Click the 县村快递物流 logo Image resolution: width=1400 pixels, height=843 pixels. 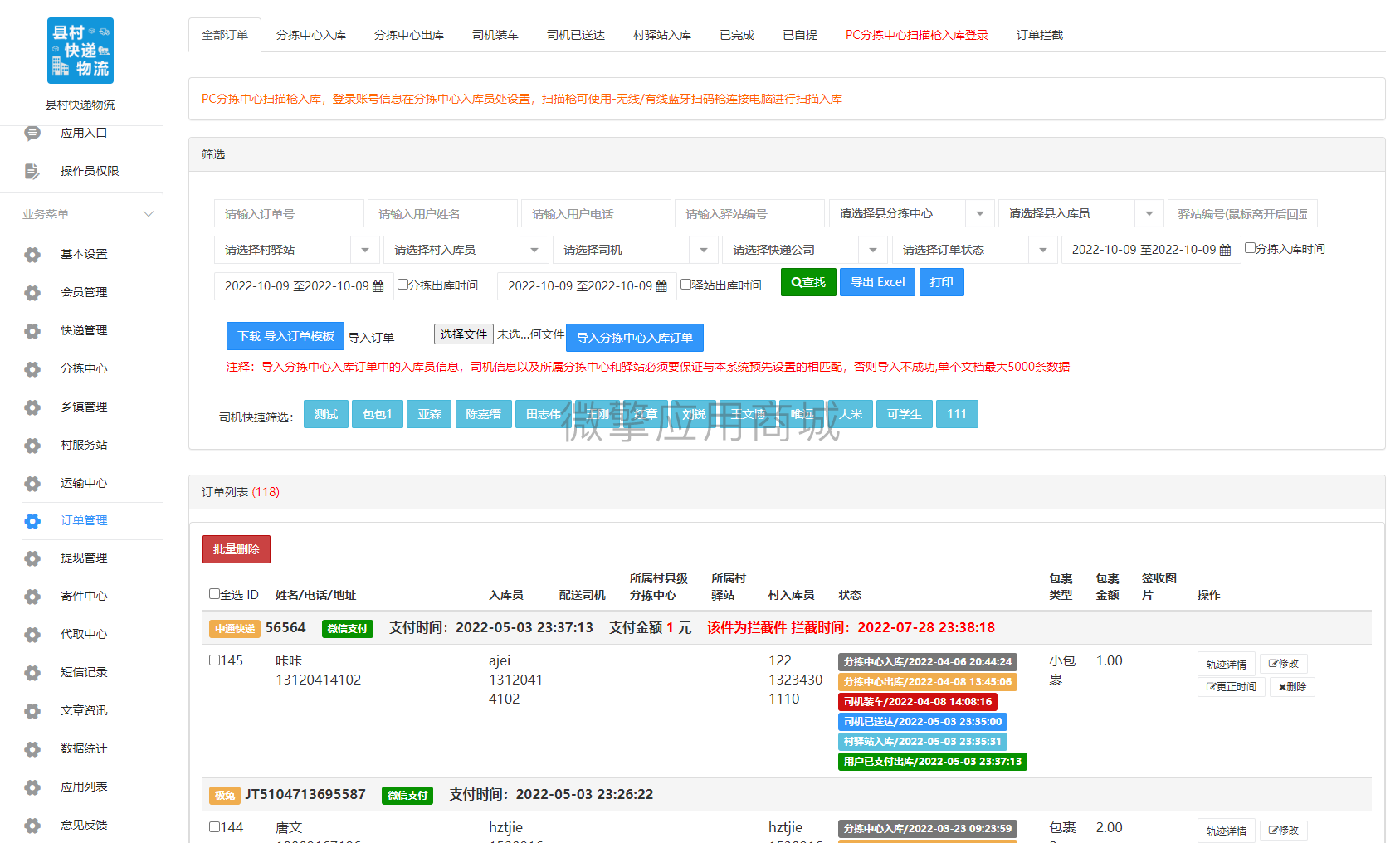(x=80, y=51)
